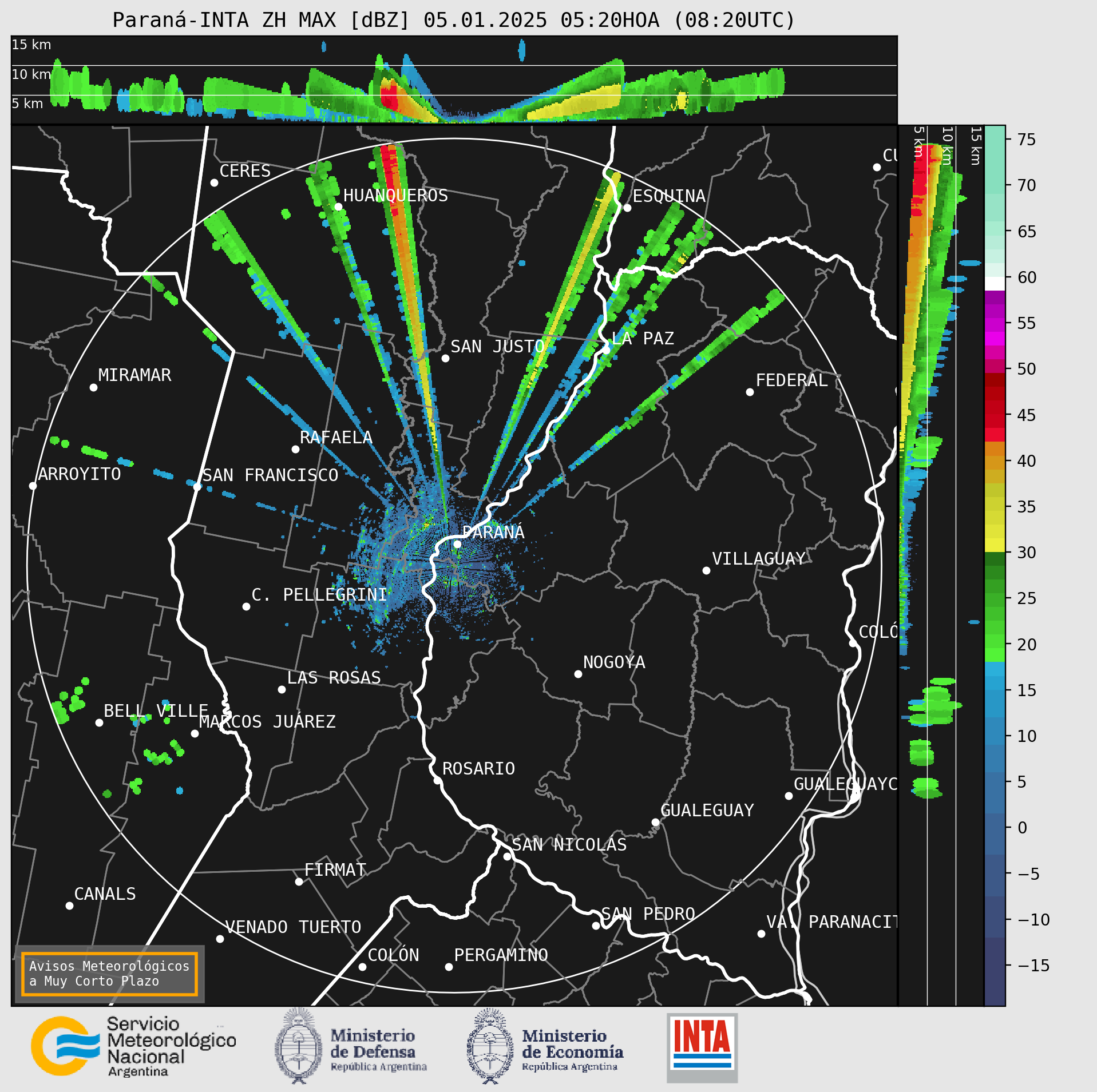1097x1092 pixels.
Task: Click the C. PELLEGRINI city label
Action: click(x=319, y=594)
